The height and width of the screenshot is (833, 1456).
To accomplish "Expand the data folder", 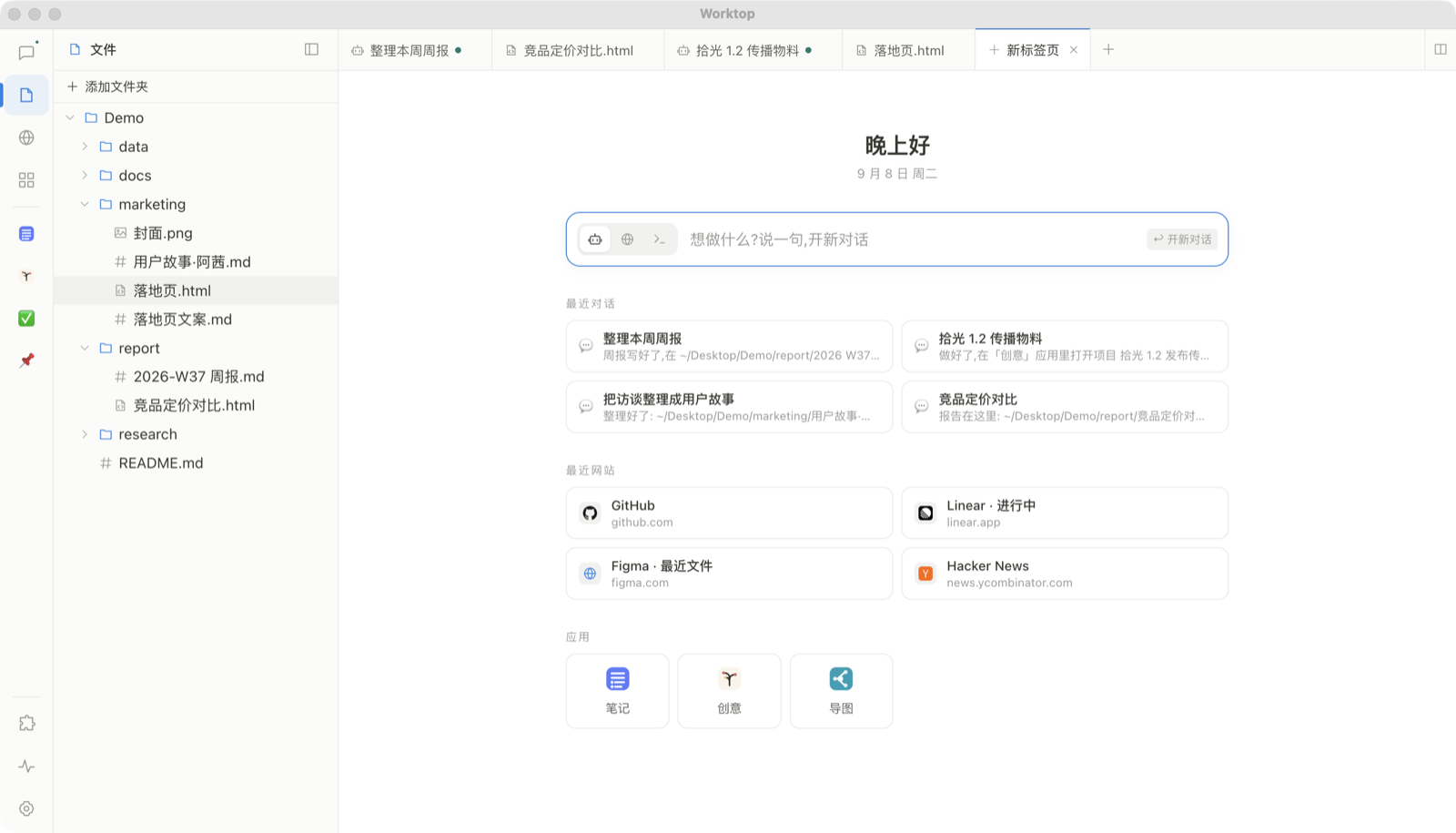I will 85,147.
